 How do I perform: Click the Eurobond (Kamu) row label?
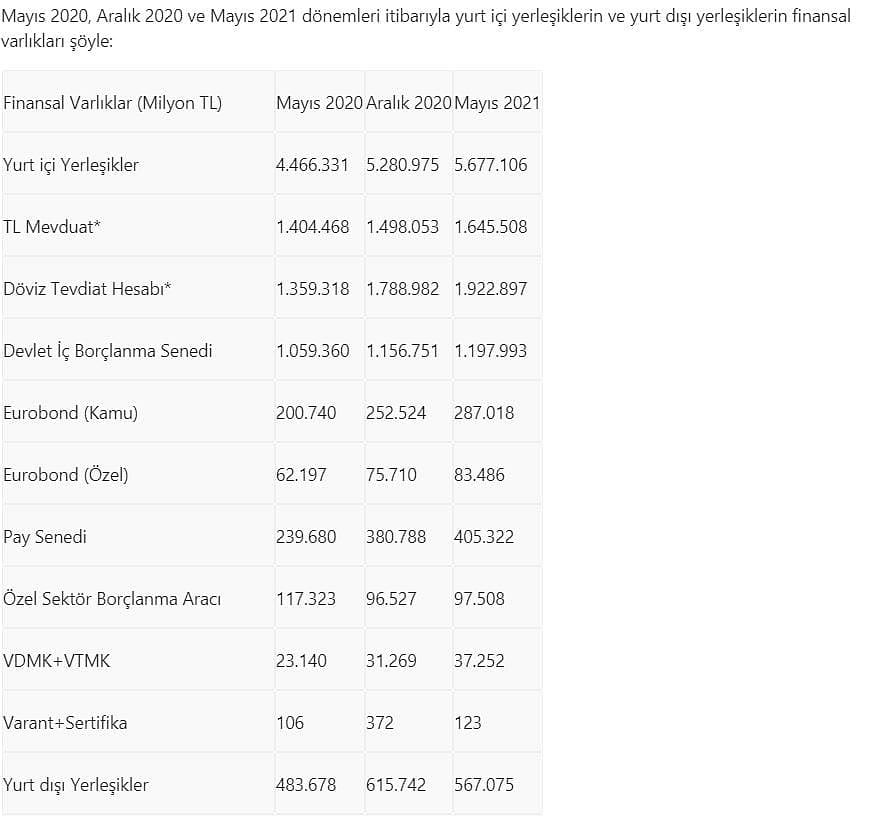tap(70, 413)
